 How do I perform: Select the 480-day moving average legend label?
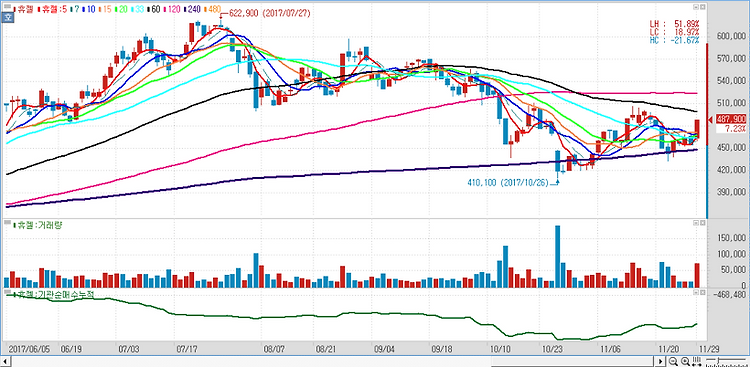coord(212,9)
